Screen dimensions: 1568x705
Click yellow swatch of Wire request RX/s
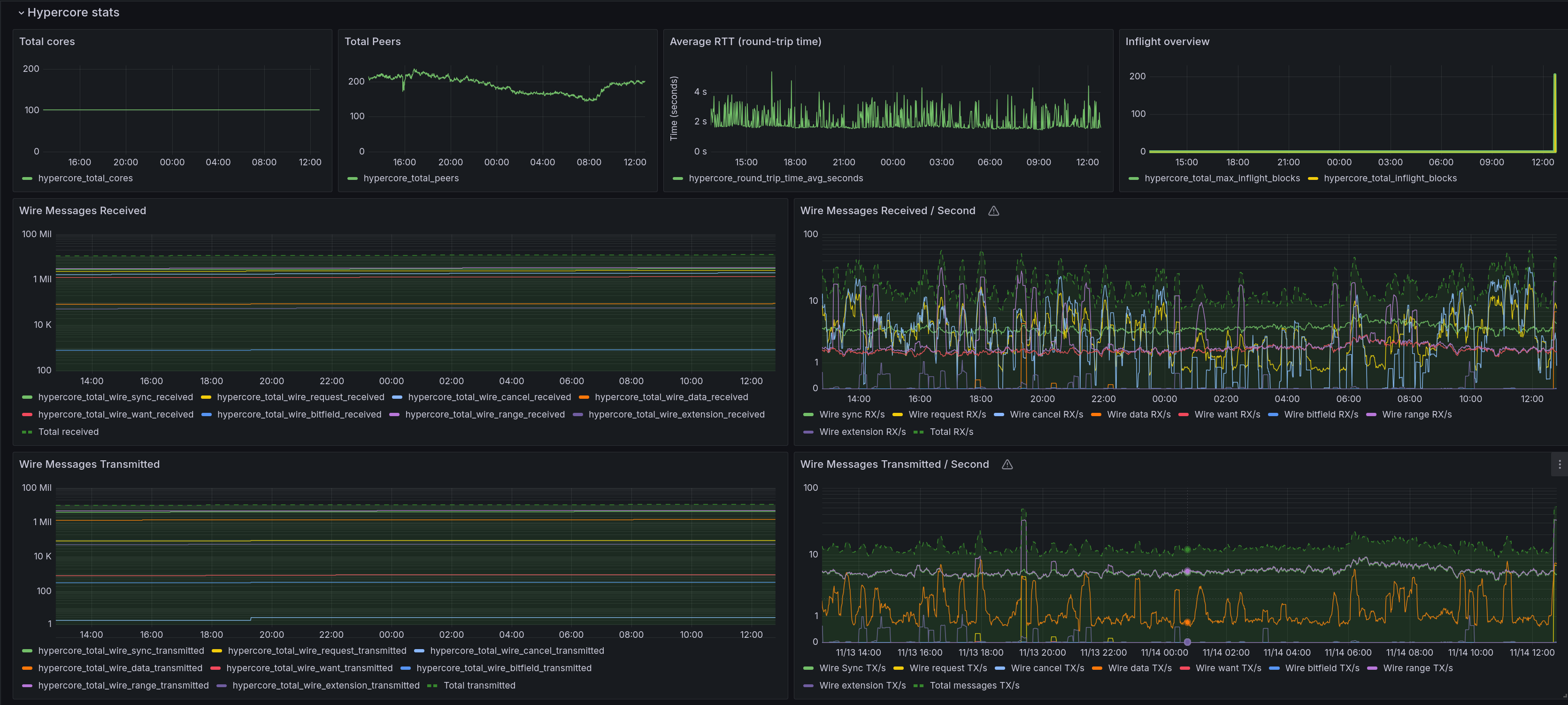coord(897,415)
